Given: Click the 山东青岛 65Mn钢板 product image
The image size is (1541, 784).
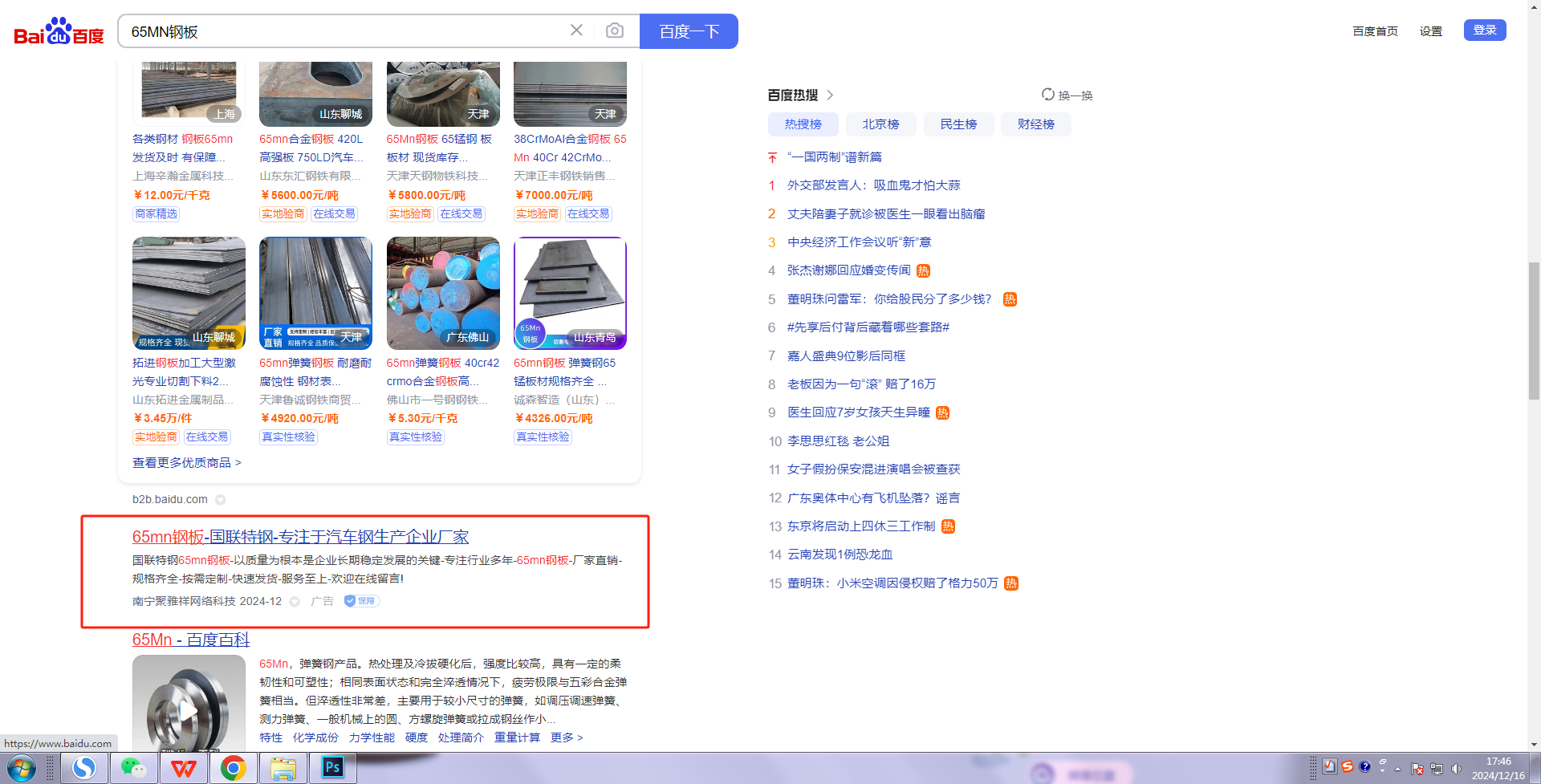Looking at the screenshot, I should [570, 293].
